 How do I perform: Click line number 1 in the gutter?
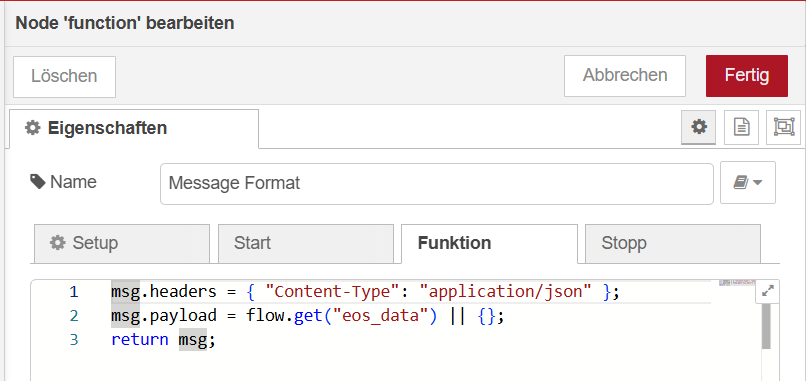coord(74,292)
